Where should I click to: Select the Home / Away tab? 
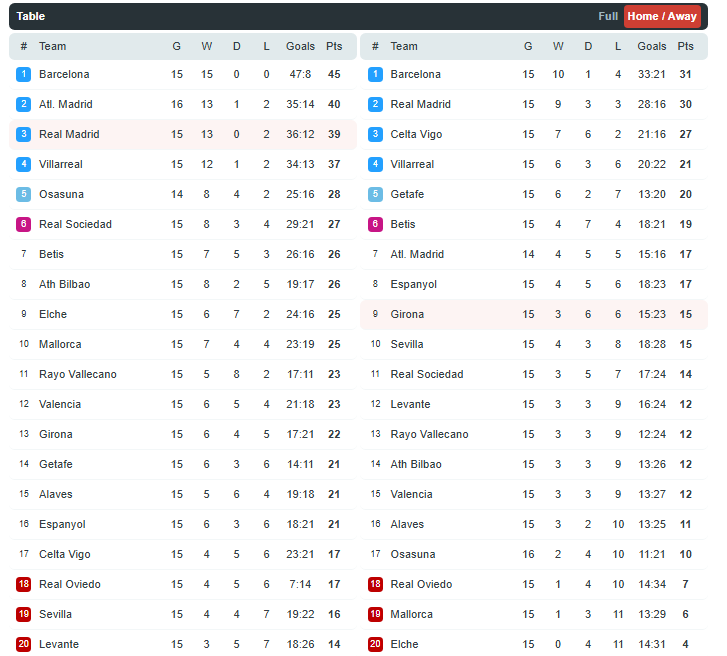pos(662,16)
